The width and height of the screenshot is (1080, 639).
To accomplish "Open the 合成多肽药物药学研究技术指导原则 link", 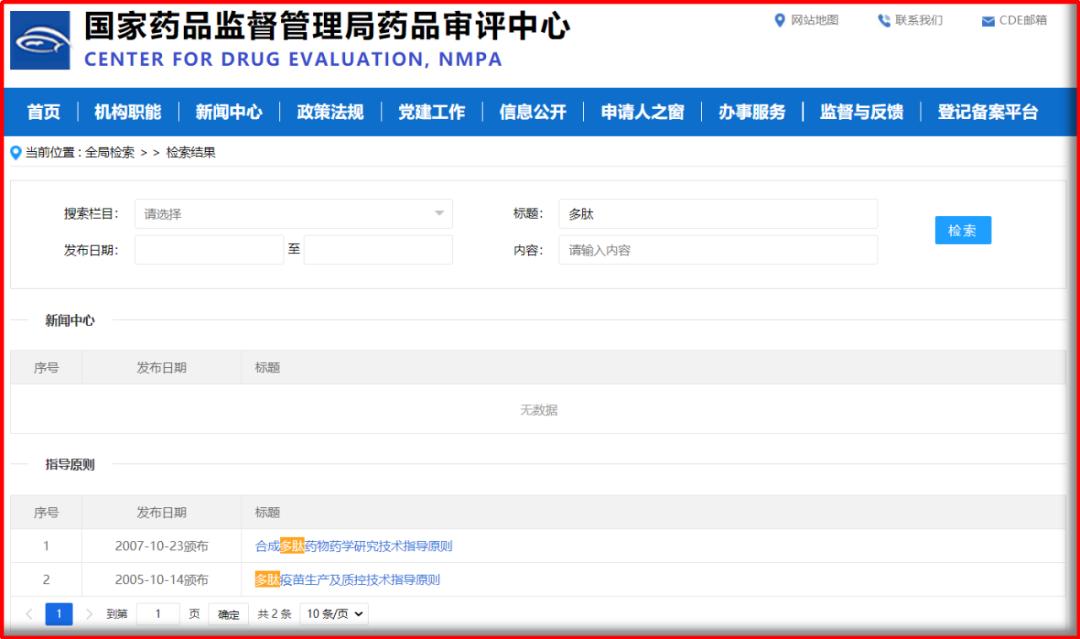I will coord(352,546).
